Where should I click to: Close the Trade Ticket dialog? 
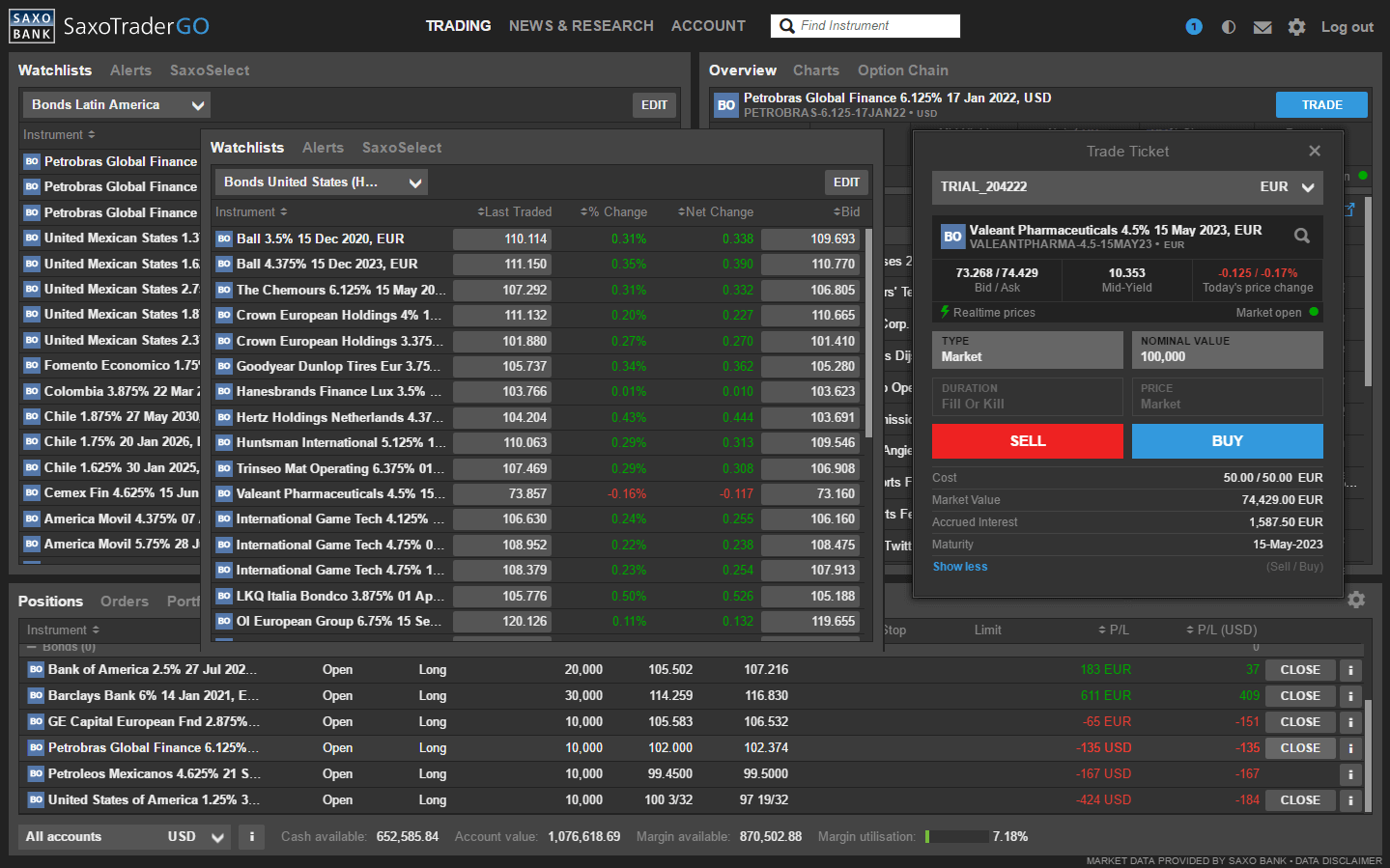[x=1315, y=151]
